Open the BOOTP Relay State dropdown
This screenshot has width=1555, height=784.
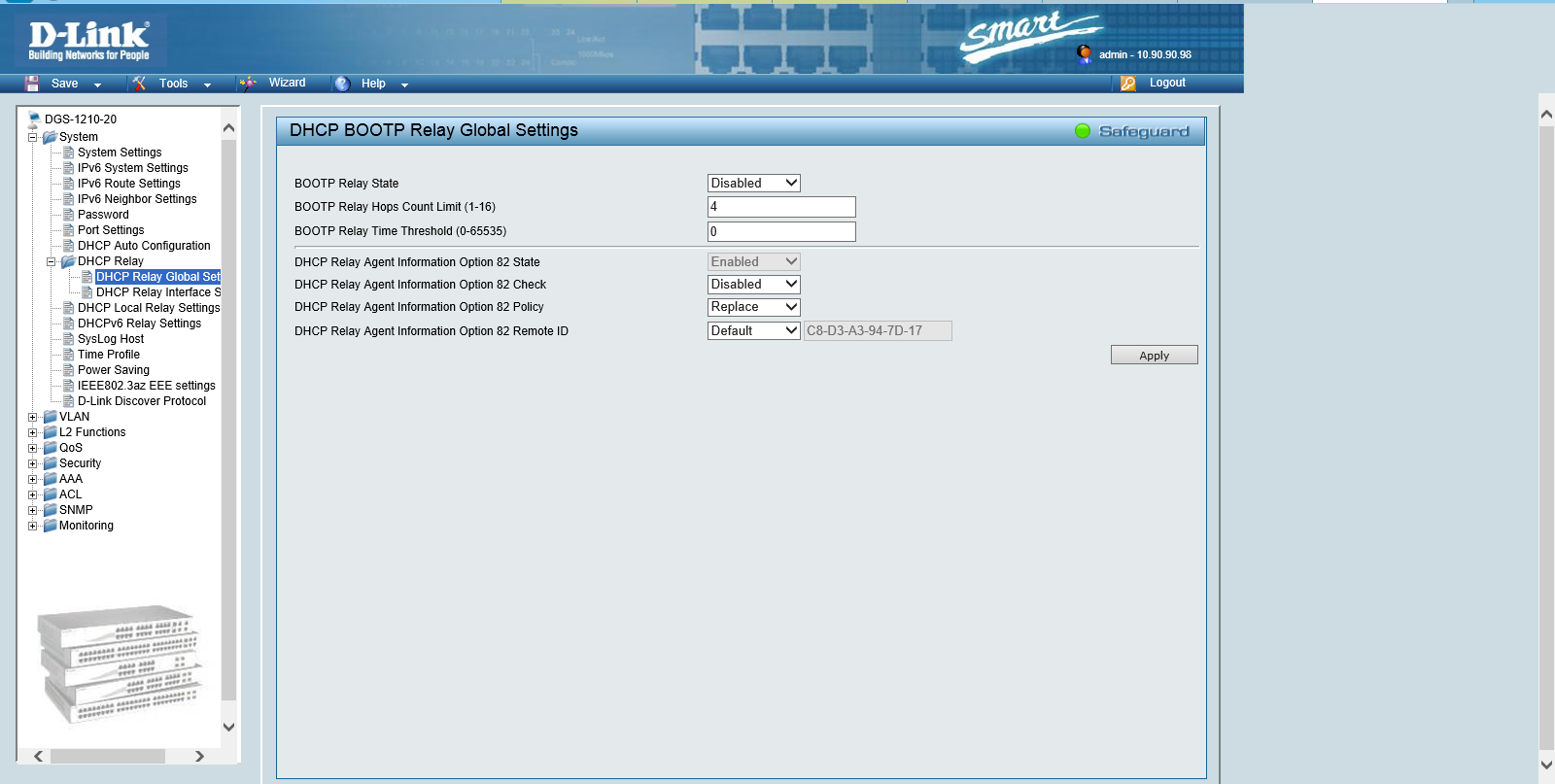click(x=754, y=183)
